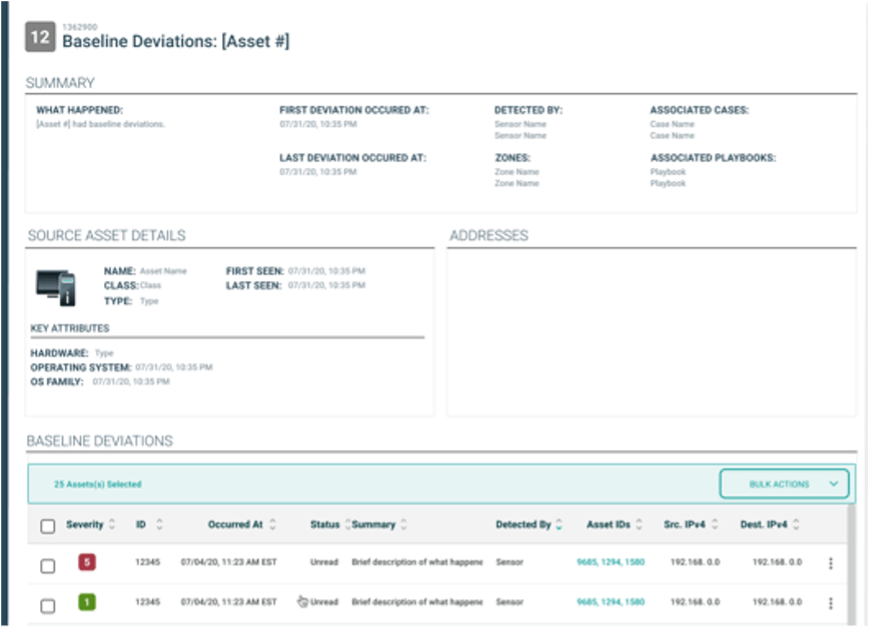Click source IP in severity 1 row
This screenshot has height=629, width=870.
[x=695, y=602]
